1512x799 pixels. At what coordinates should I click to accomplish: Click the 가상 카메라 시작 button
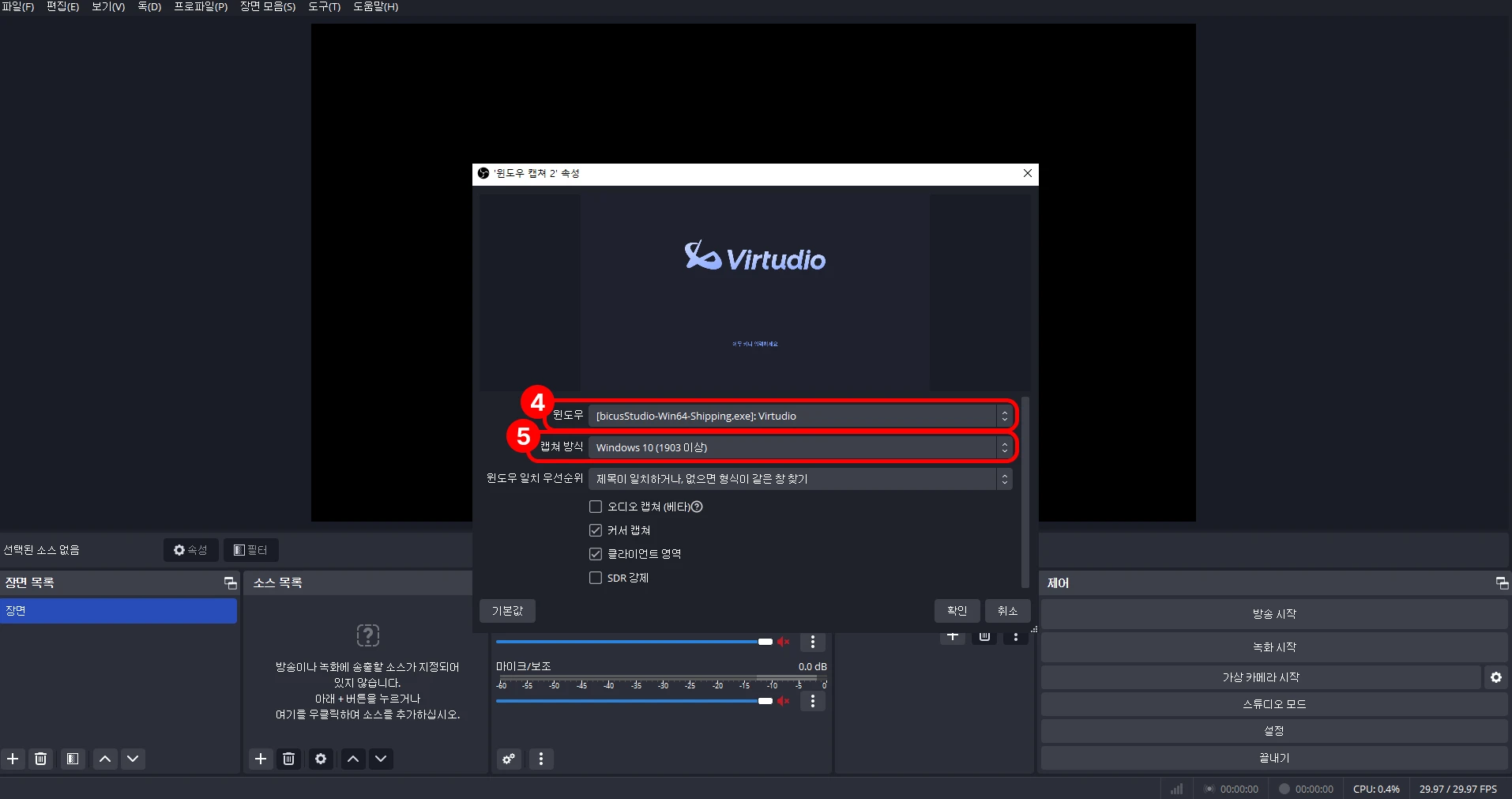tap(1261, 677)
